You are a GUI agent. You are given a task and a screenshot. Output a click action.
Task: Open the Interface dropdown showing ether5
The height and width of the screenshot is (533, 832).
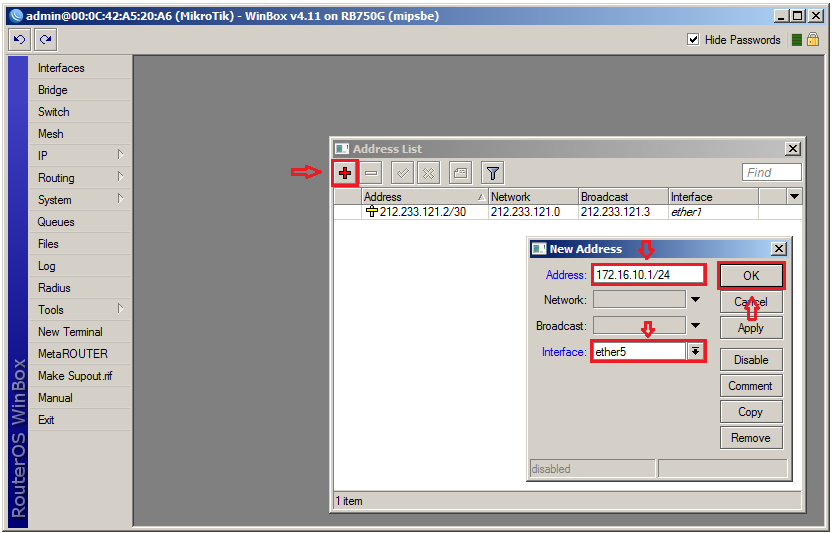pos(694,352)
